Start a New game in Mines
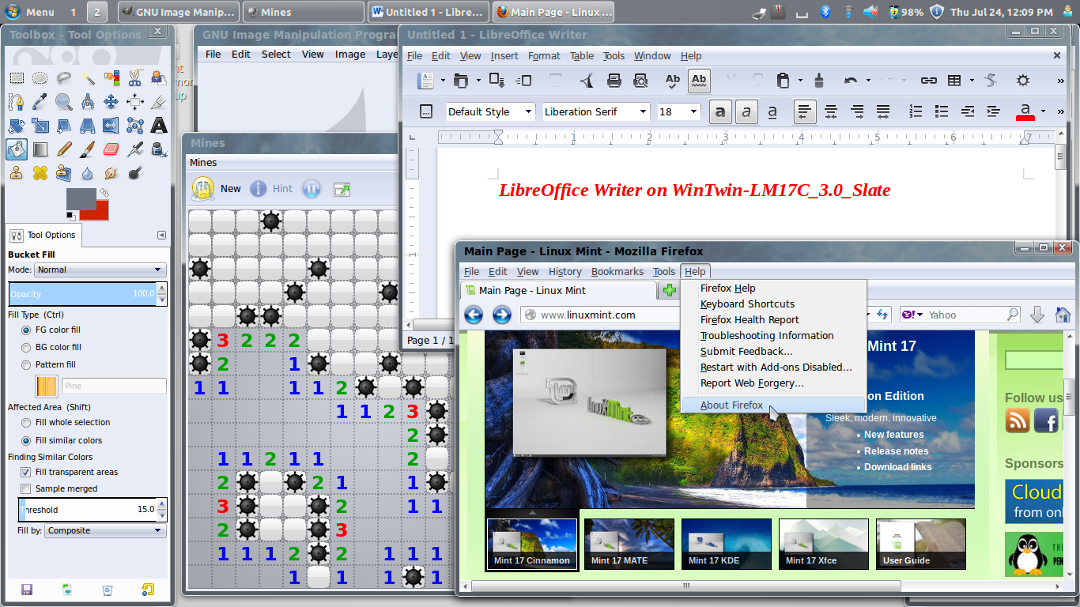1080x607 pixels. click(216, 189)
